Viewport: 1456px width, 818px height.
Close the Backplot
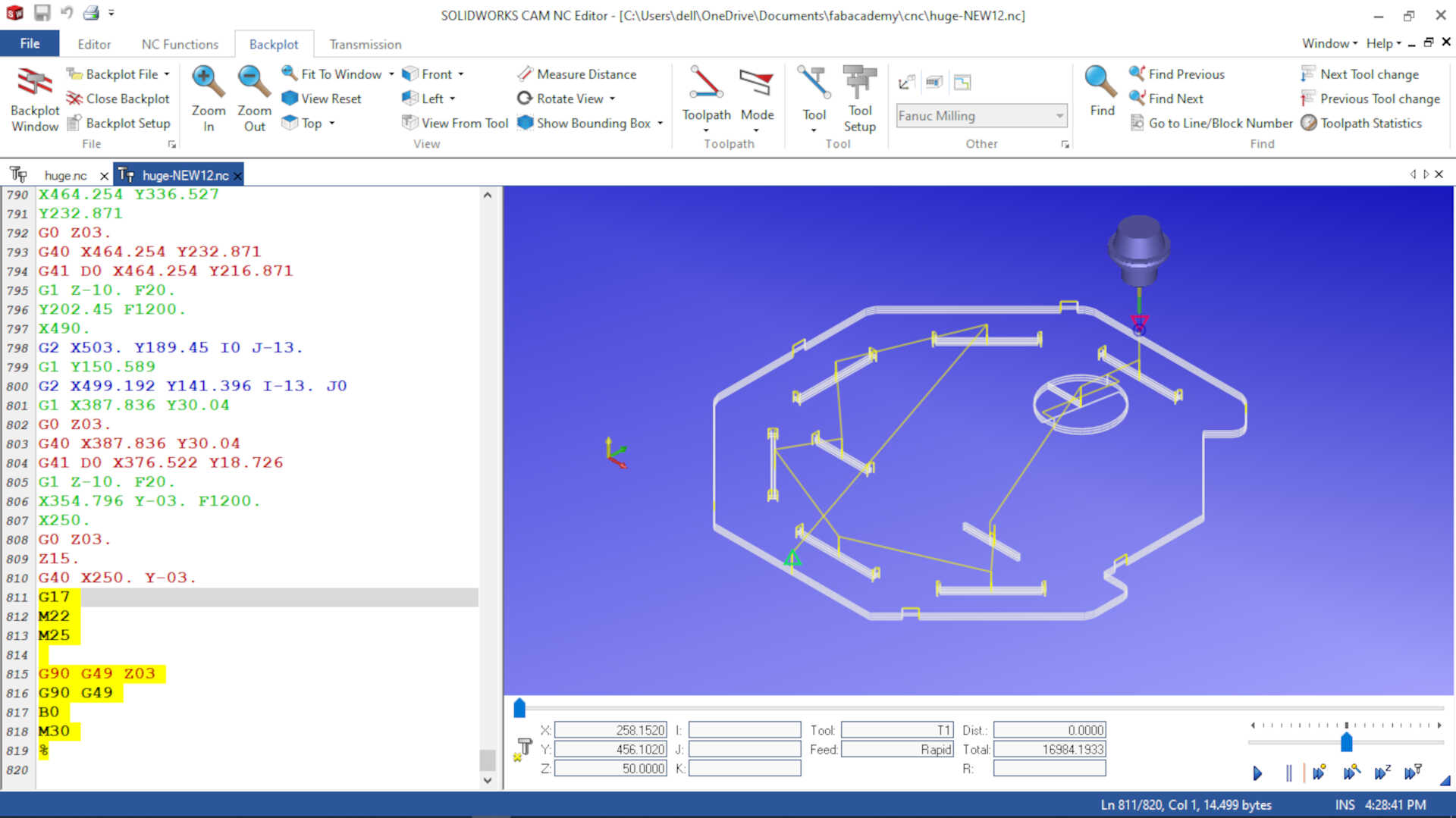point(118,98)
